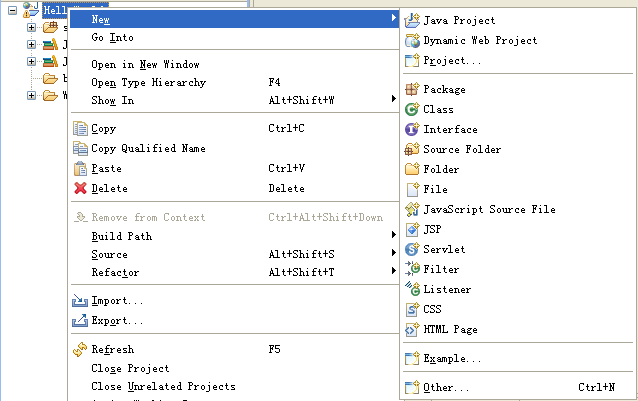Click the Servlet label
The width and height of the screenshot is (638, 401).
[x=444, y=249]
